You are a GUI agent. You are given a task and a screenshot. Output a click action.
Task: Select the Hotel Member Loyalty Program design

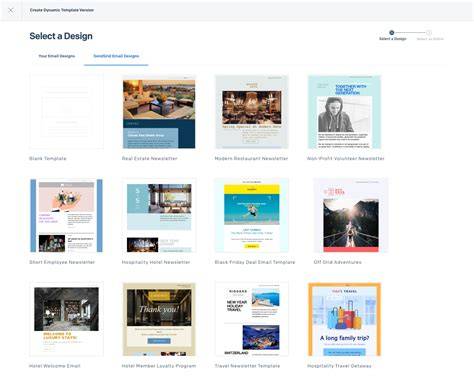(159, 319)
